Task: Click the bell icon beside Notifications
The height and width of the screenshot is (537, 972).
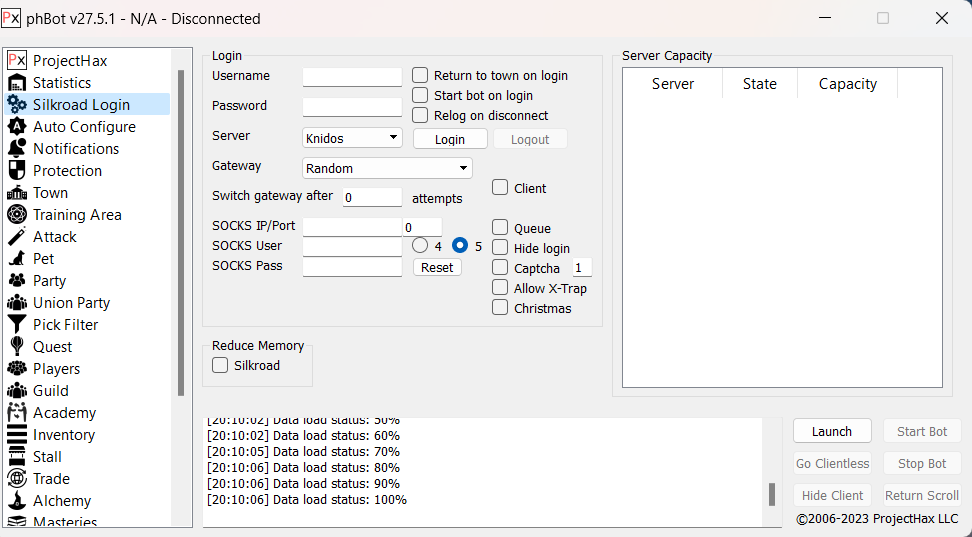Action: pos(16,149)
